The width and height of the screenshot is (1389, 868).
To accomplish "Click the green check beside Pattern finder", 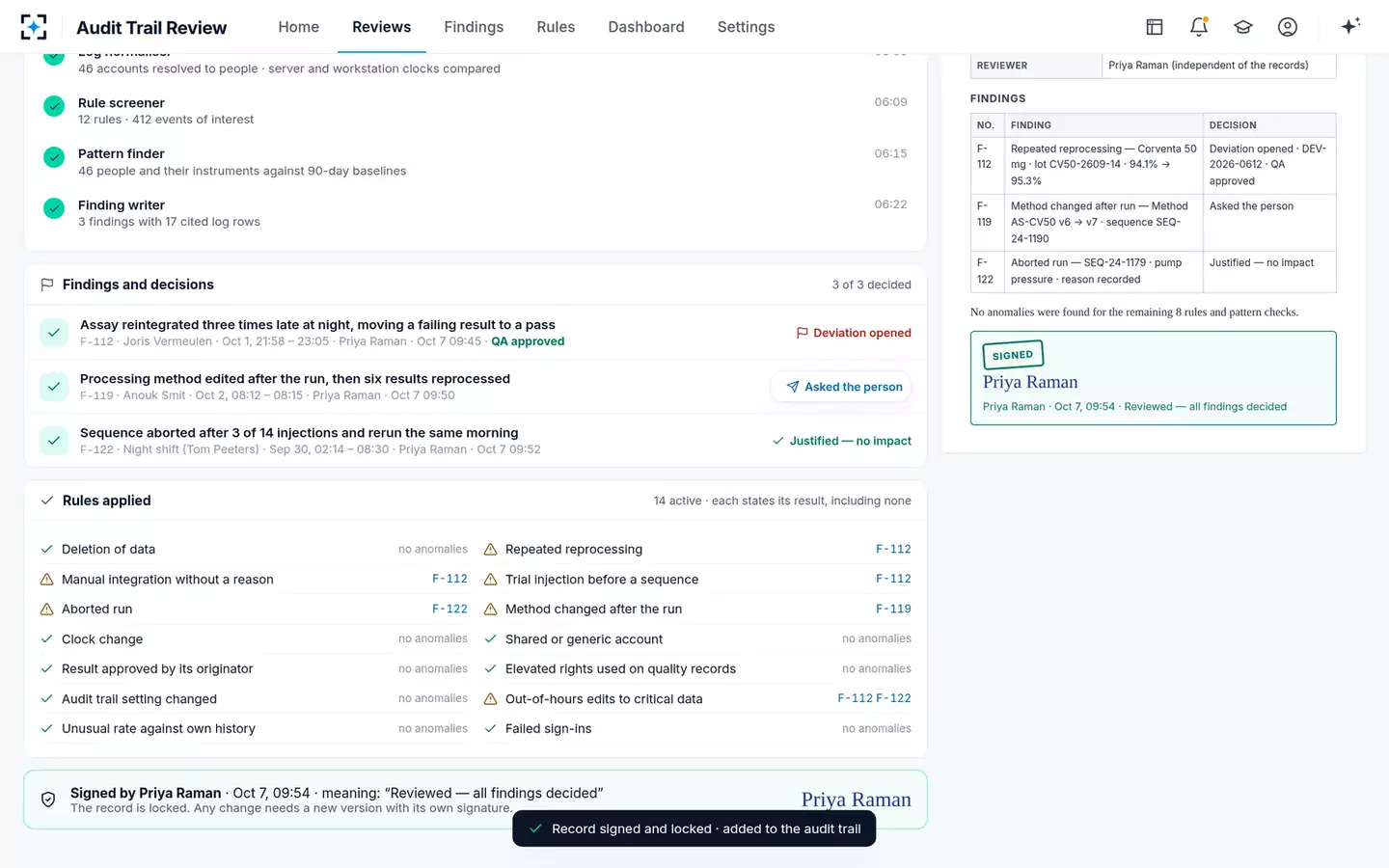I will click(54, 156).
